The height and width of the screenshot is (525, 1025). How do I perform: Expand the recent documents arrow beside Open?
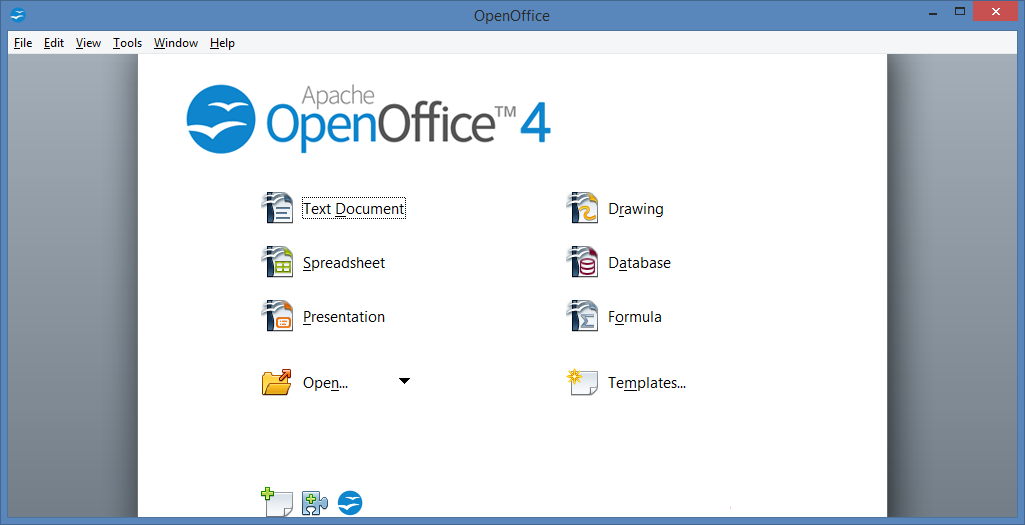point(404,381)
